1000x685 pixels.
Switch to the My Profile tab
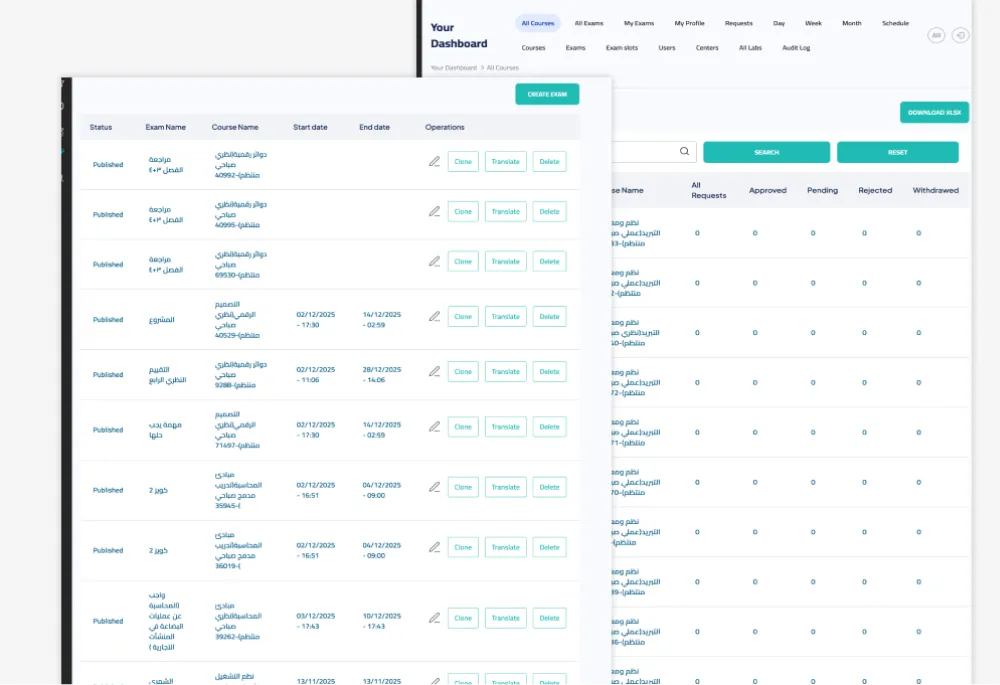pos(689,23)
